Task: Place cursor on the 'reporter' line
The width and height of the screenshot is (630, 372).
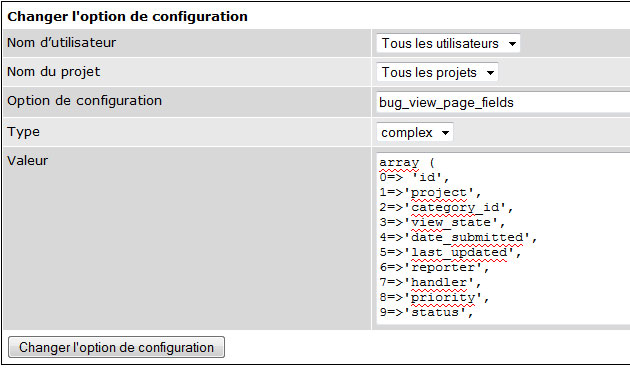Action: point(434,267)
